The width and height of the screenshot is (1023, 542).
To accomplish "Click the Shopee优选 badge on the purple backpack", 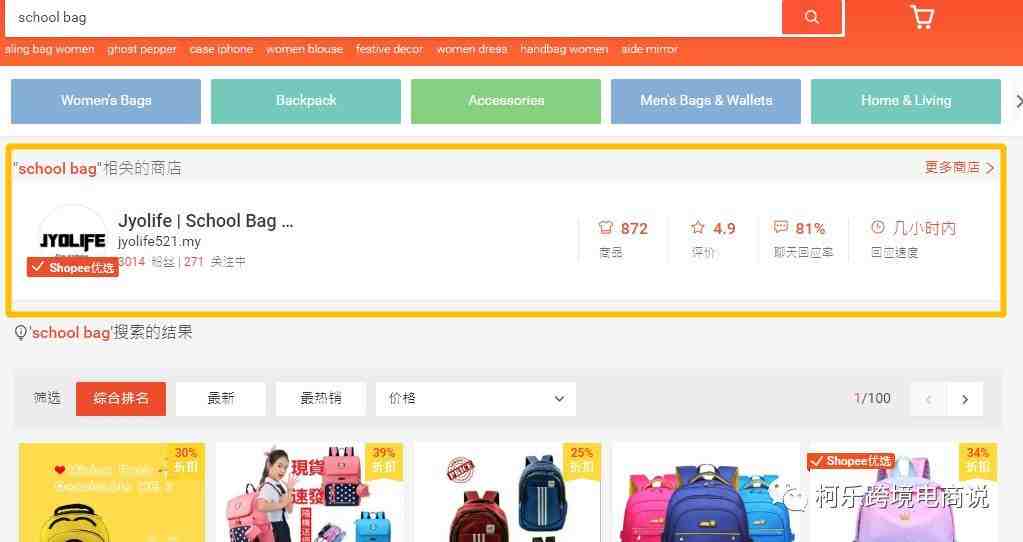I will (851, 461).
